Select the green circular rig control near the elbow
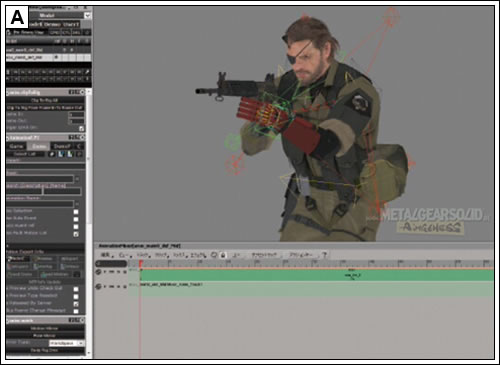Screen dimensions: 500x365 (232, 142)
